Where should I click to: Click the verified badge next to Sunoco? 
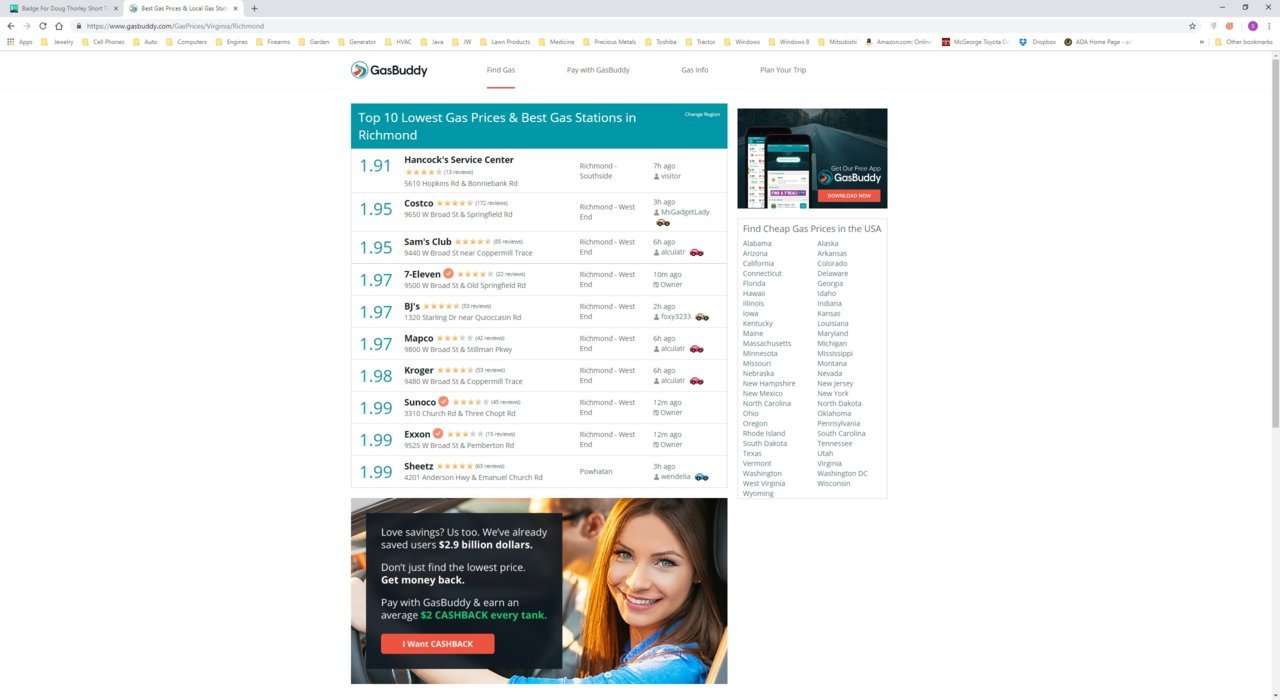click(x=443, y=402)
